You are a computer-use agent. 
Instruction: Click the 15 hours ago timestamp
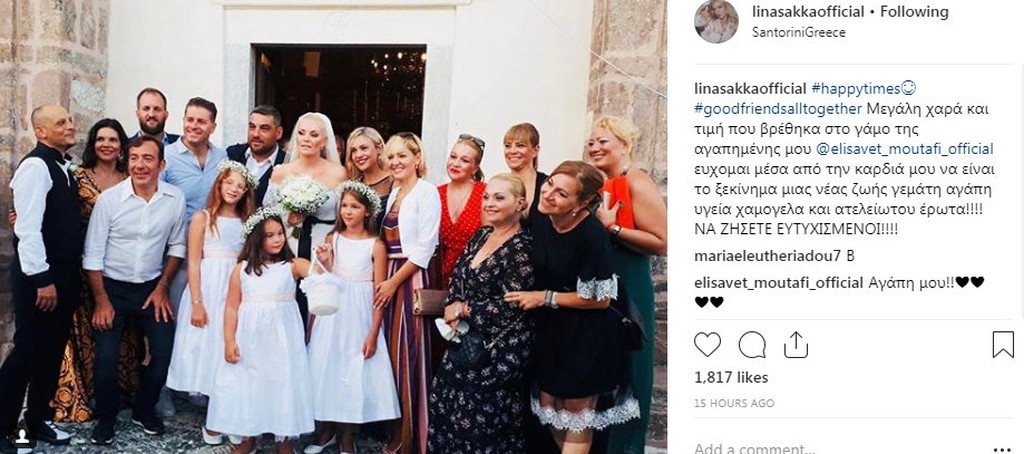(x=734, y=403)
